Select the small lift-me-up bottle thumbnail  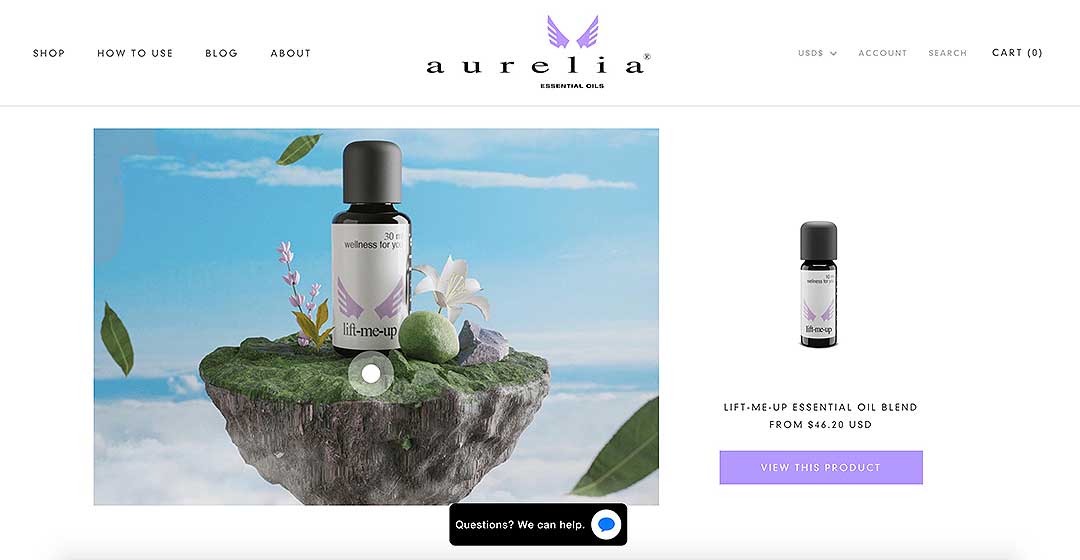pyautogui.click(x=819, y=284)
